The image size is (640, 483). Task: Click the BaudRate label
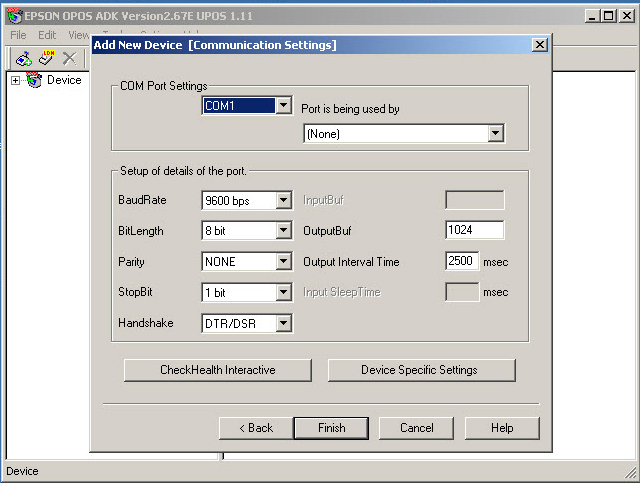(x=142, y=200)
